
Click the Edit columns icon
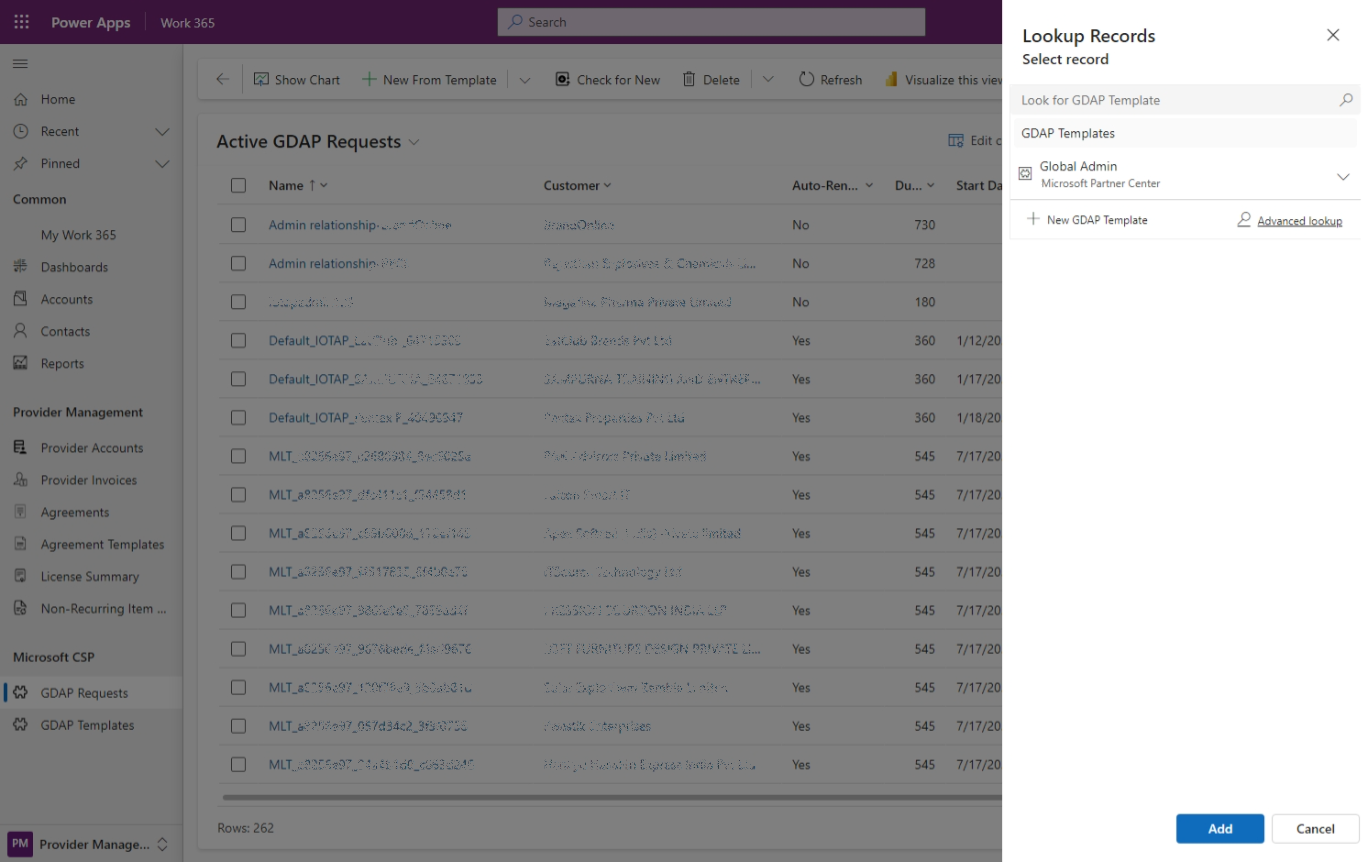click(956, 141)
